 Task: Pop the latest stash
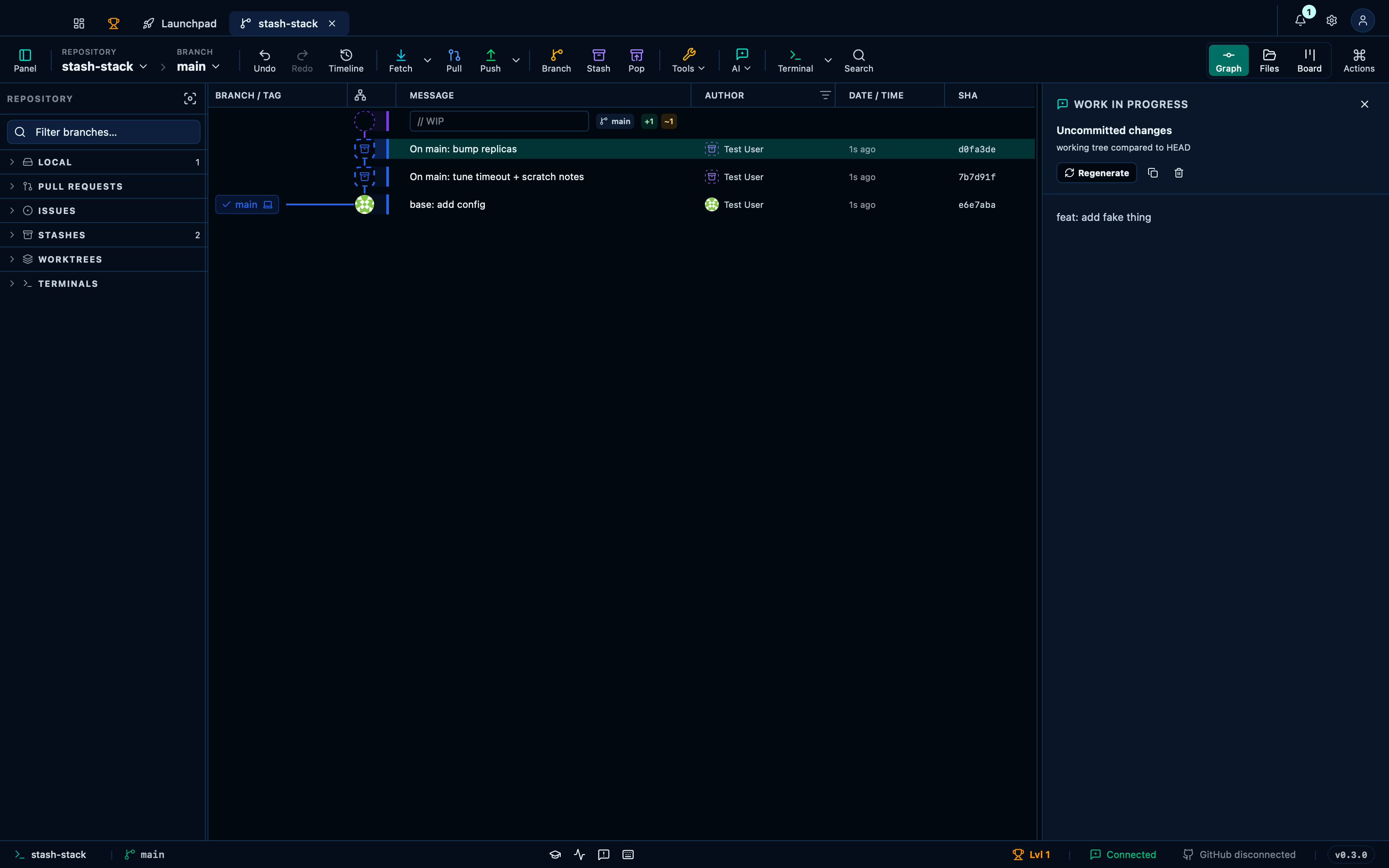[x=636, y=60]
